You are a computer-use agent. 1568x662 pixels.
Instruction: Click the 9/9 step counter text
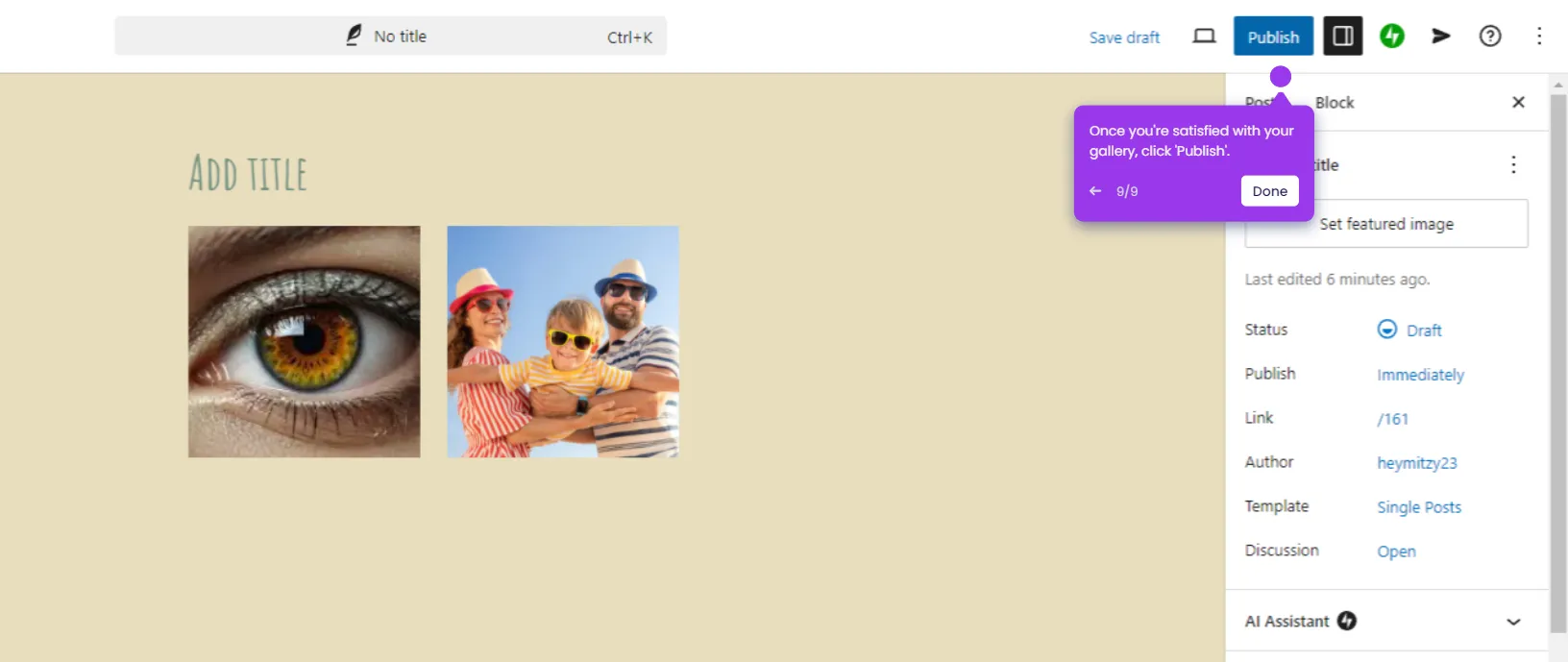click(x=1127, y=191)
